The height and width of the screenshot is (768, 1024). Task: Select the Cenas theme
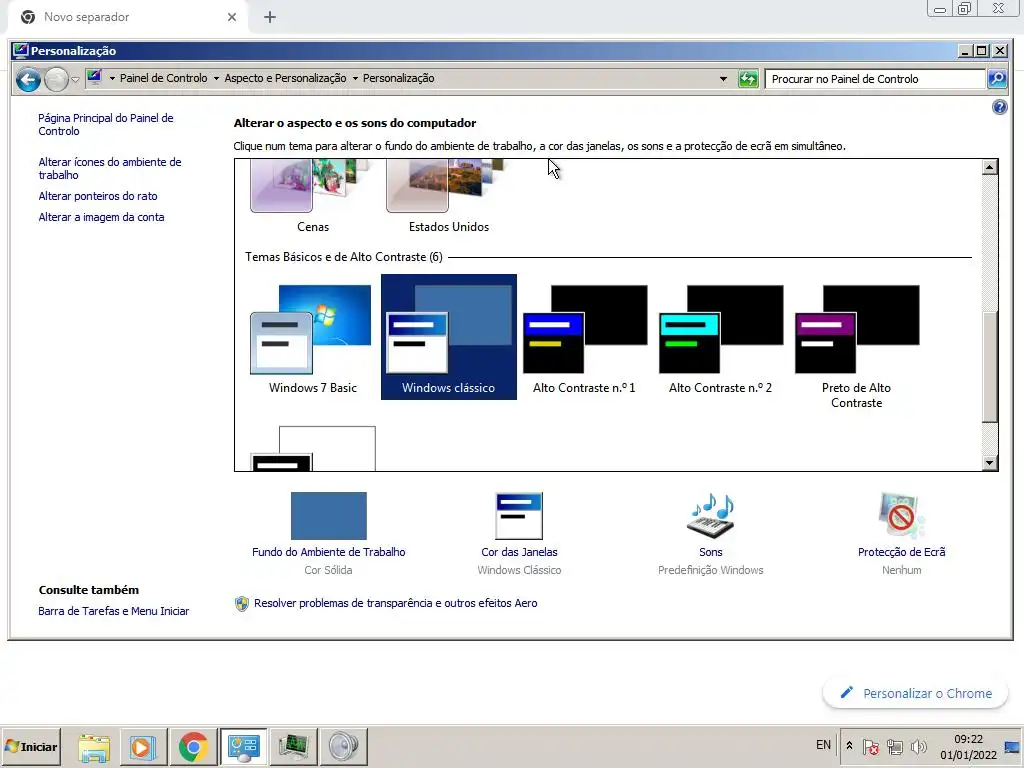[313, 197]
